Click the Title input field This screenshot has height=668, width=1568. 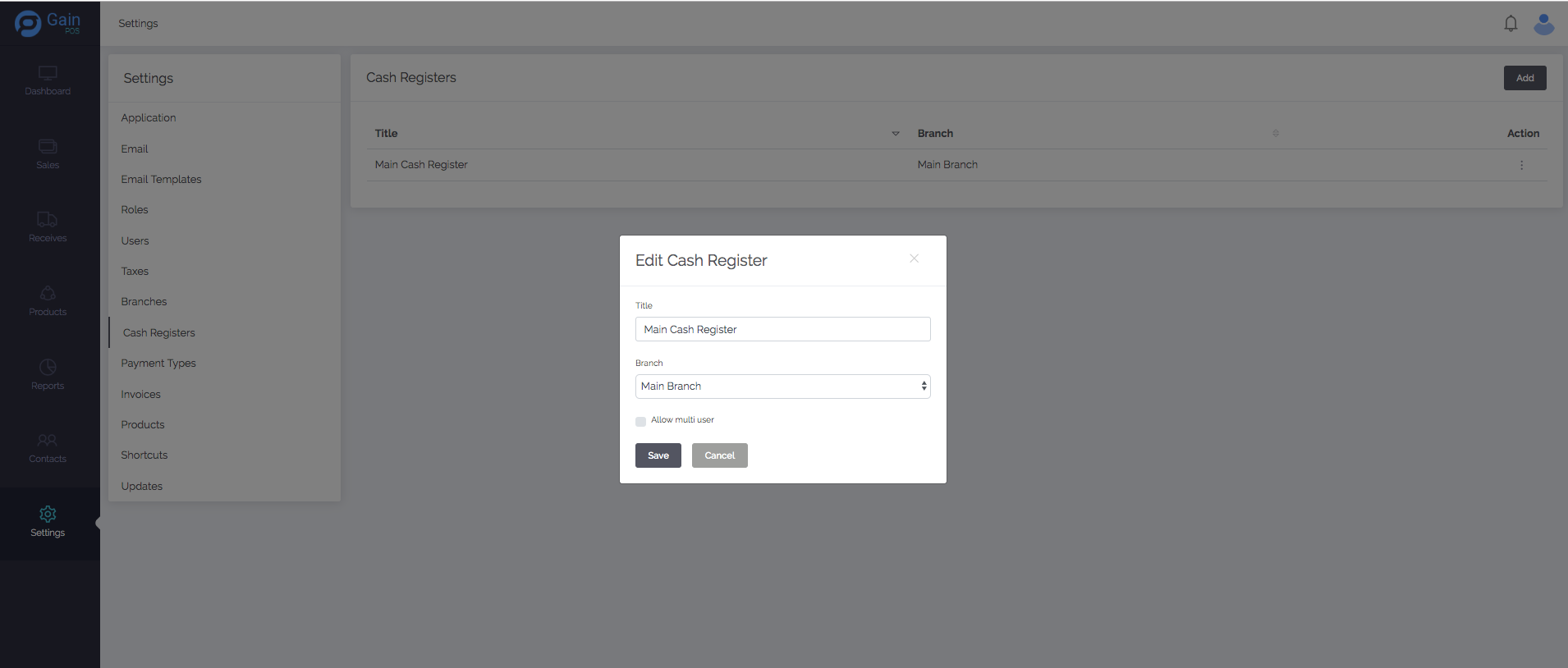(782, 329)
